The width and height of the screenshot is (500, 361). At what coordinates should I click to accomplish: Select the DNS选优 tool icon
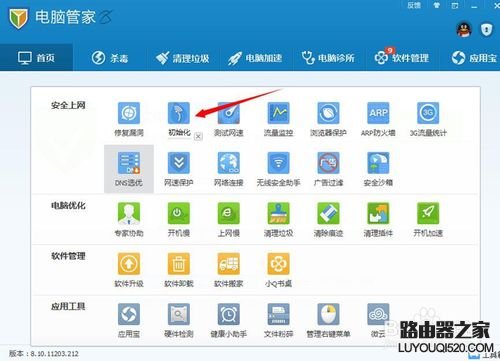coord(129,163)
